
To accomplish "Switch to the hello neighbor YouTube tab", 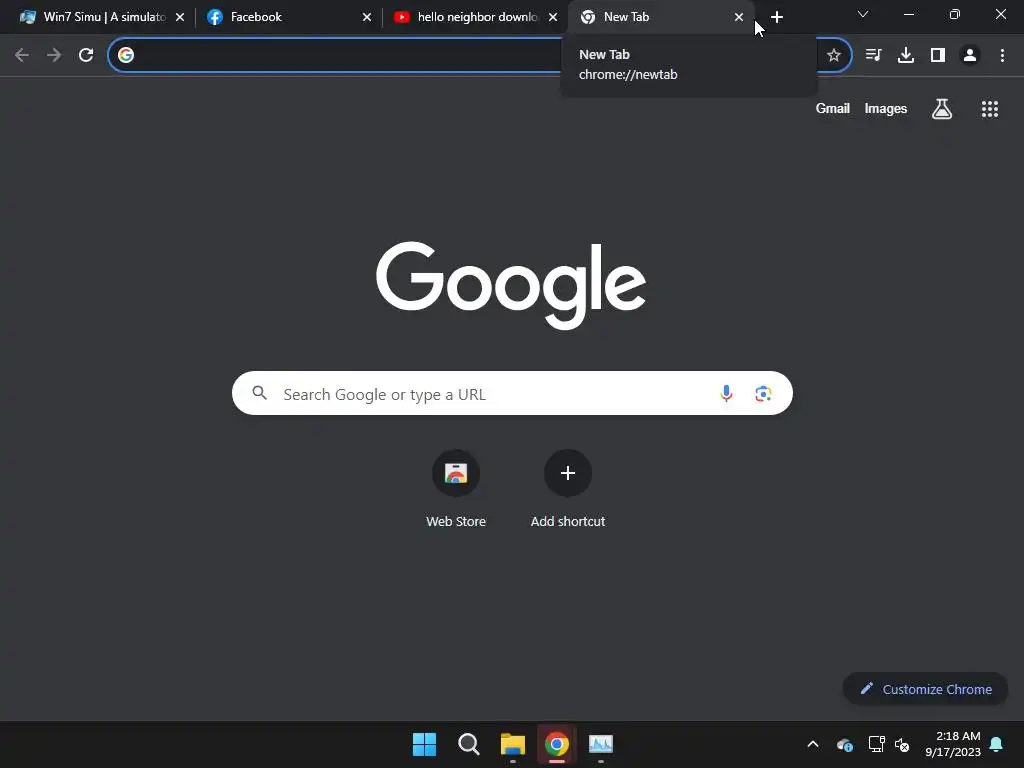I will click(x=475, y=17).
